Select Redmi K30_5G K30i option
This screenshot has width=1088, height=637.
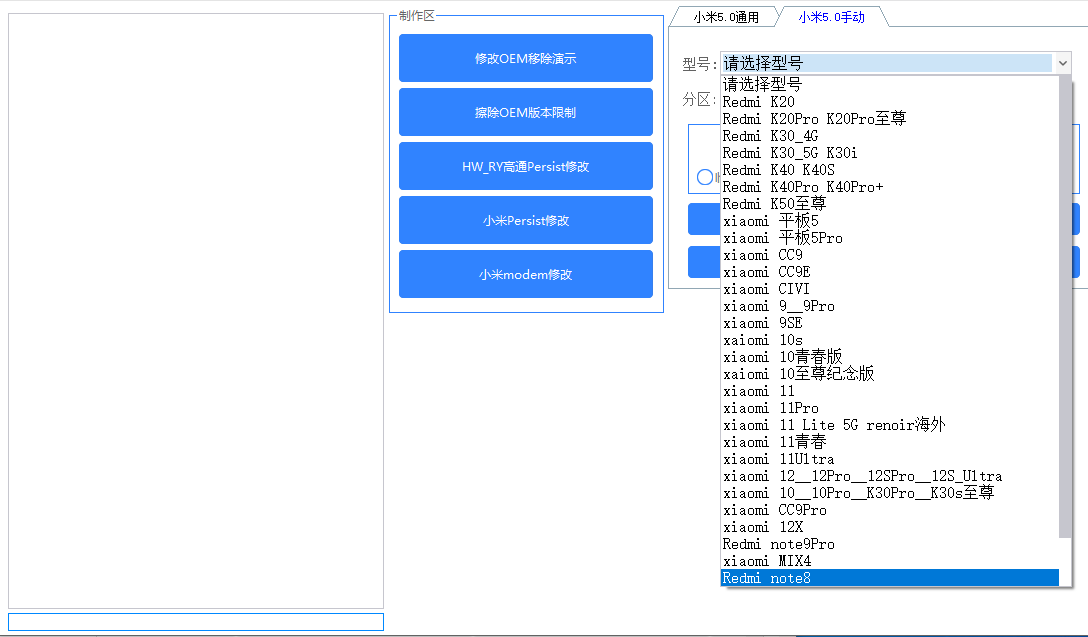tap(890, 153)
